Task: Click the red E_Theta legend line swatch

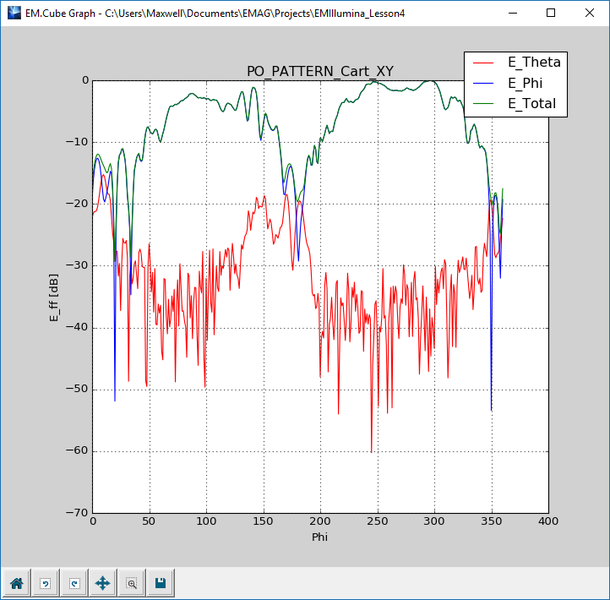Action: coord(486,63)
